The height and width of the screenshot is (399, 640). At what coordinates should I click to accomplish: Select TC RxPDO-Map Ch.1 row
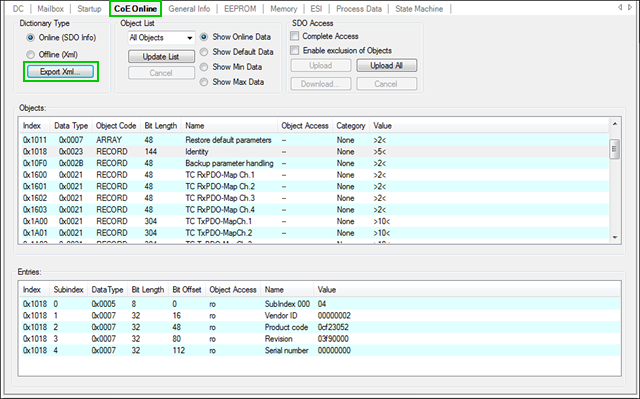click(x=314, y=175)
